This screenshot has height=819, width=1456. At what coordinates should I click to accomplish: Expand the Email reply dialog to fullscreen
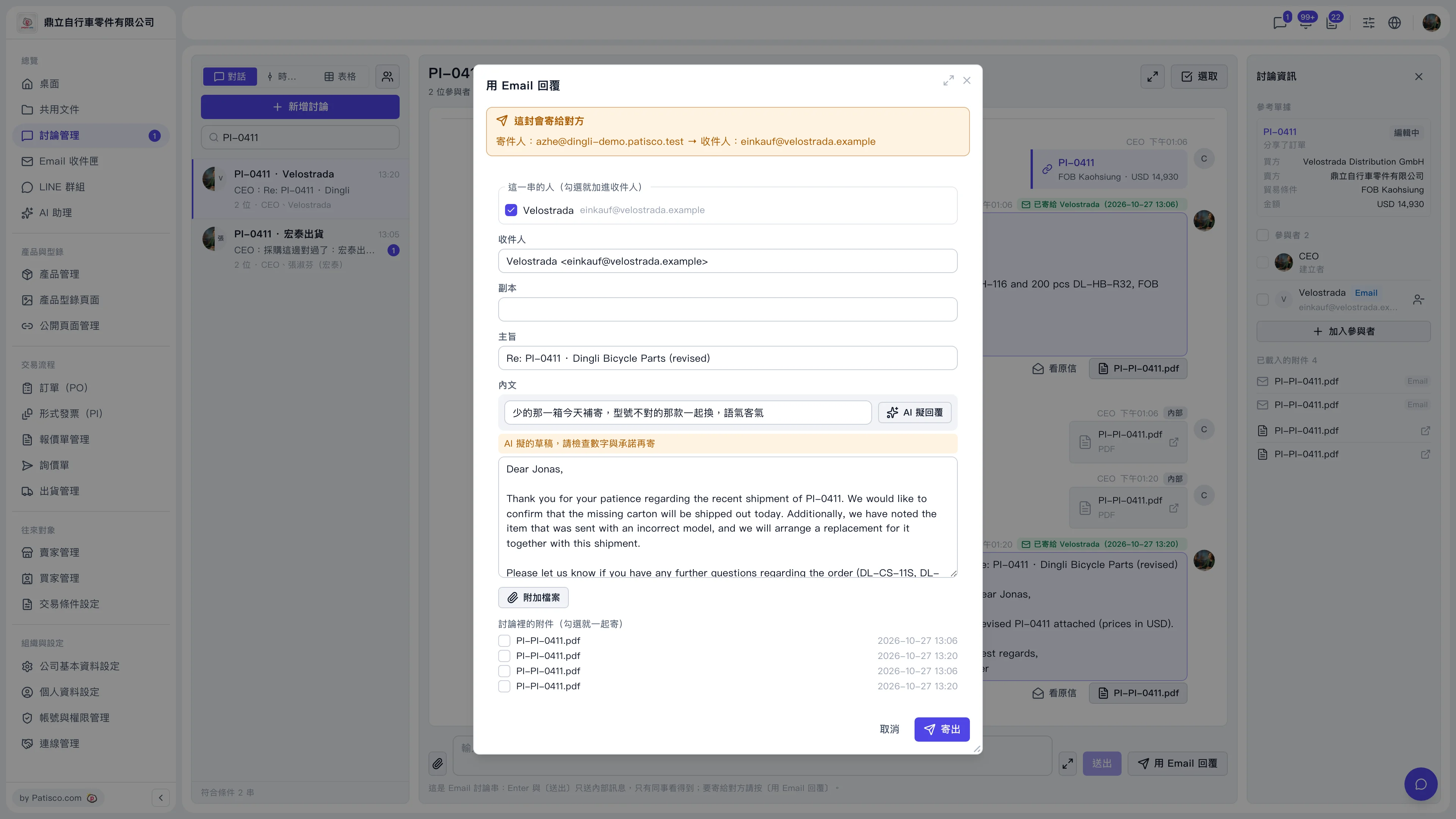(948, 80)
